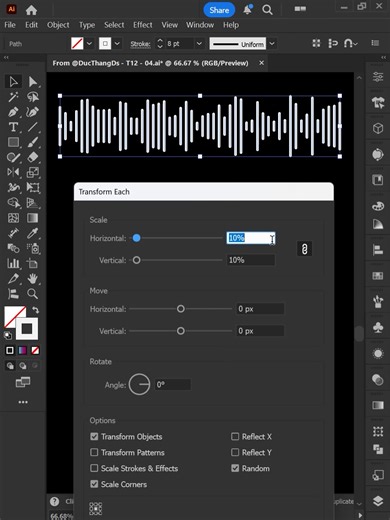Screen dimensions: 390x520
Task: Select the Reflect tool
Action: 13,172
